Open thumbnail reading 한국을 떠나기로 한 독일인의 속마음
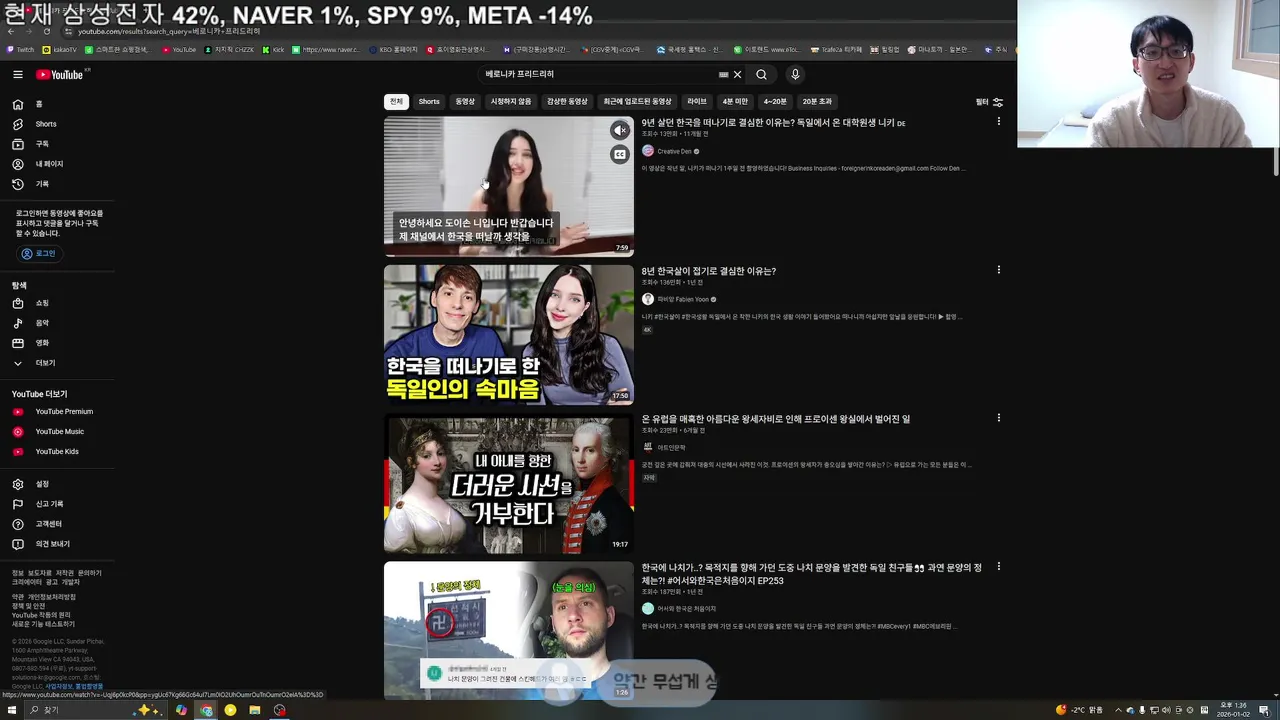This screenshot has height=720, width=1280. tap(509, 334)
